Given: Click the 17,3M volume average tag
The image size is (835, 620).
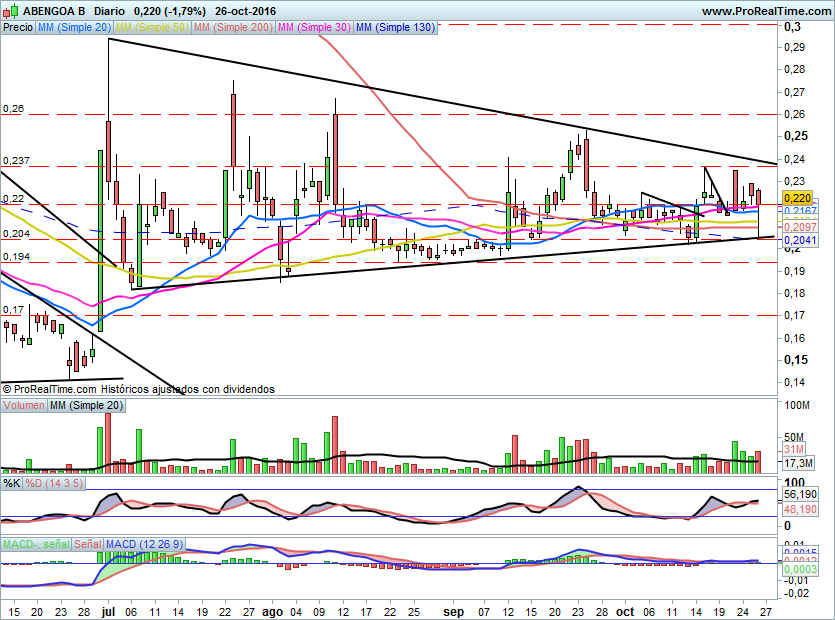Looking at the screenshot, I should [798, 463].
